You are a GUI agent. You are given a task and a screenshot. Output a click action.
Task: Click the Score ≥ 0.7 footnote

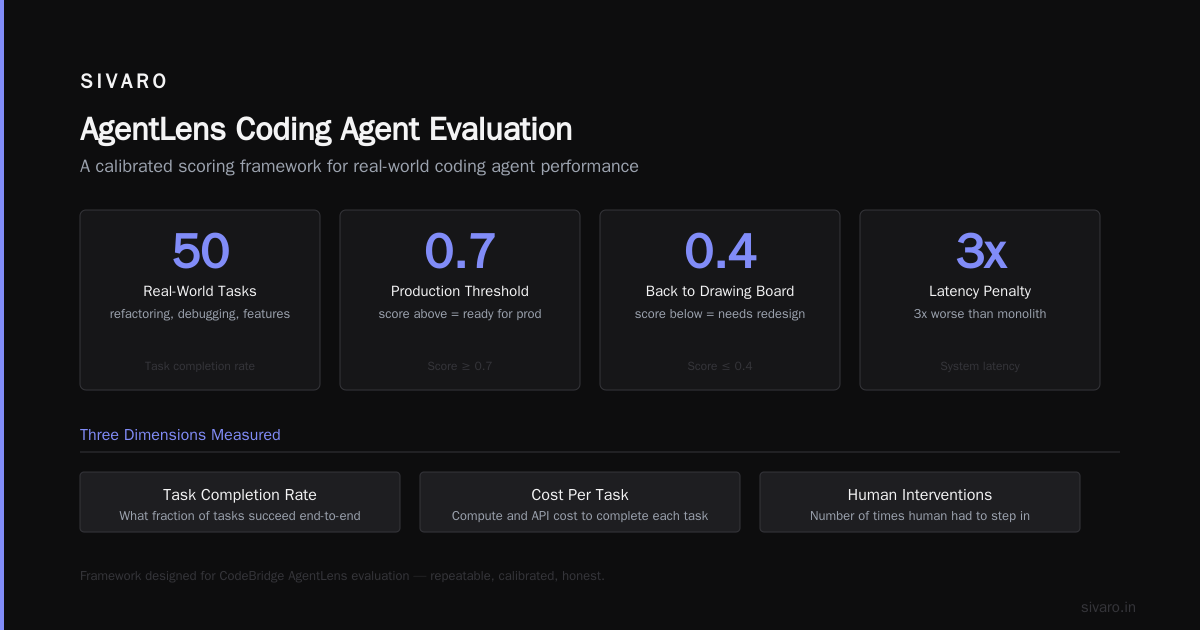pyautogui.click(x=460, y=366)
